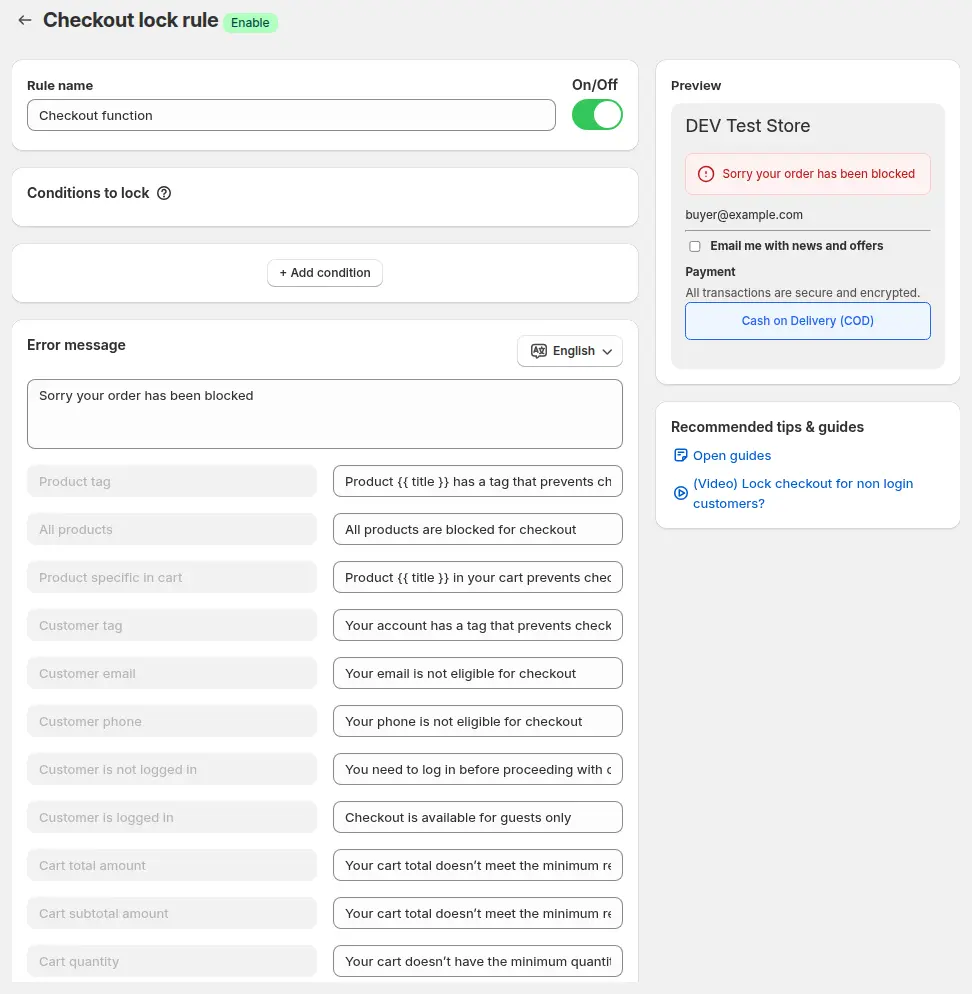Click the warning icon in preview error
The image size is (972, 994).
click(x=706, y=174)
